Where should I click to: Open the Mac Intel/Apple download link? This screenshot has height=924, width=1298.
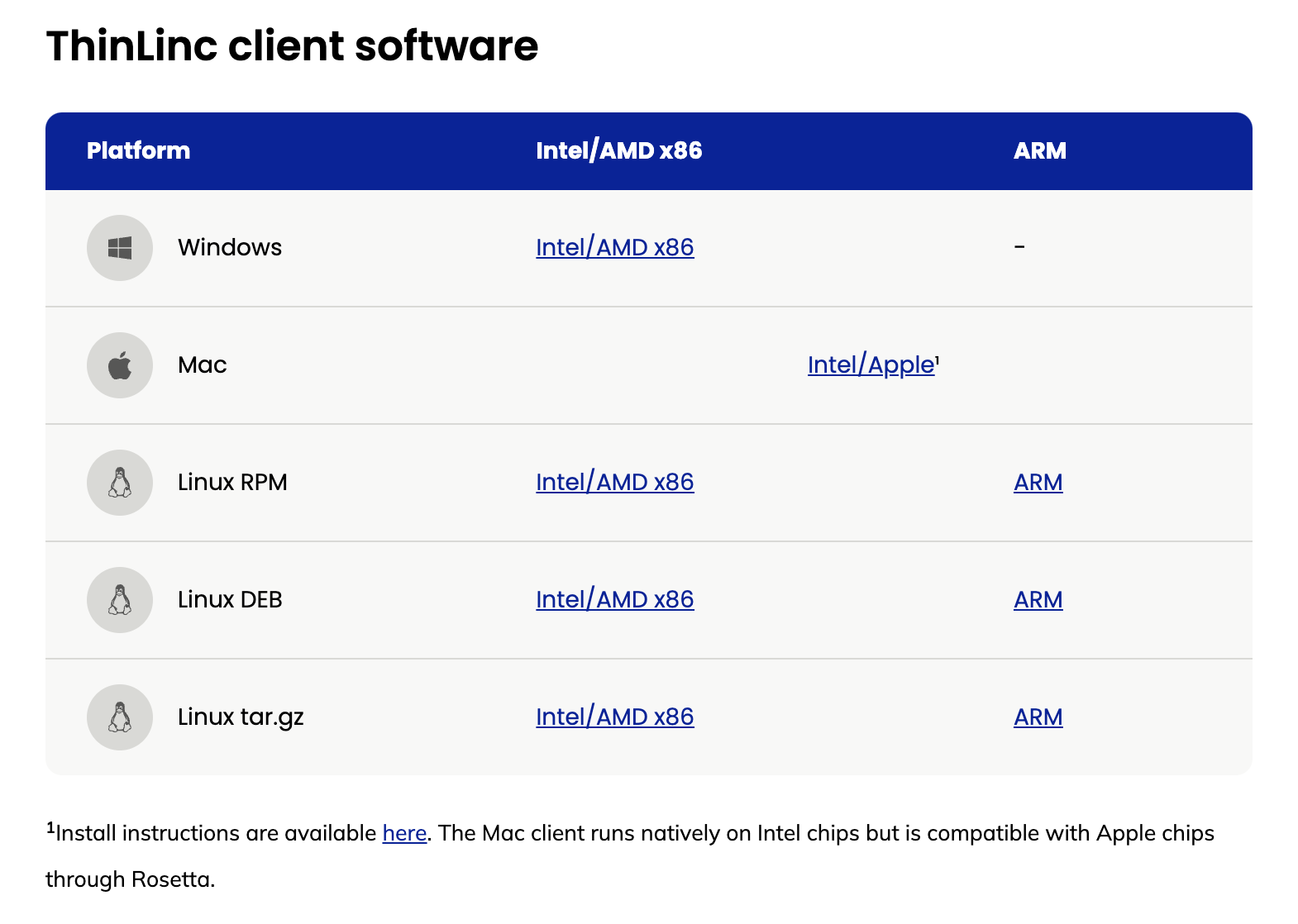(x=871, y=364)
